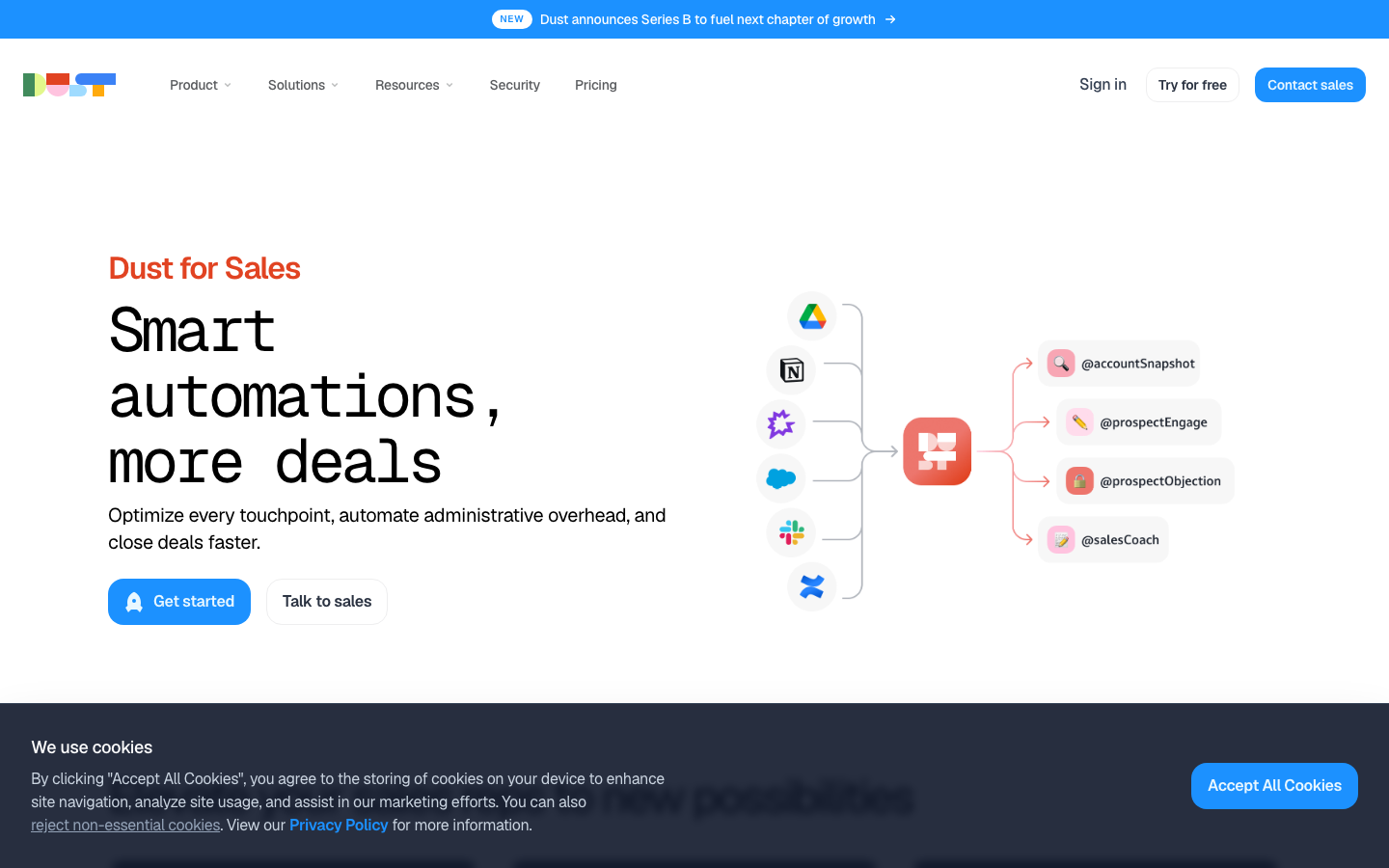This screenshot has height=868, width=1389.
Task: Click Accept All Cookies
Action: point(1274,786)
